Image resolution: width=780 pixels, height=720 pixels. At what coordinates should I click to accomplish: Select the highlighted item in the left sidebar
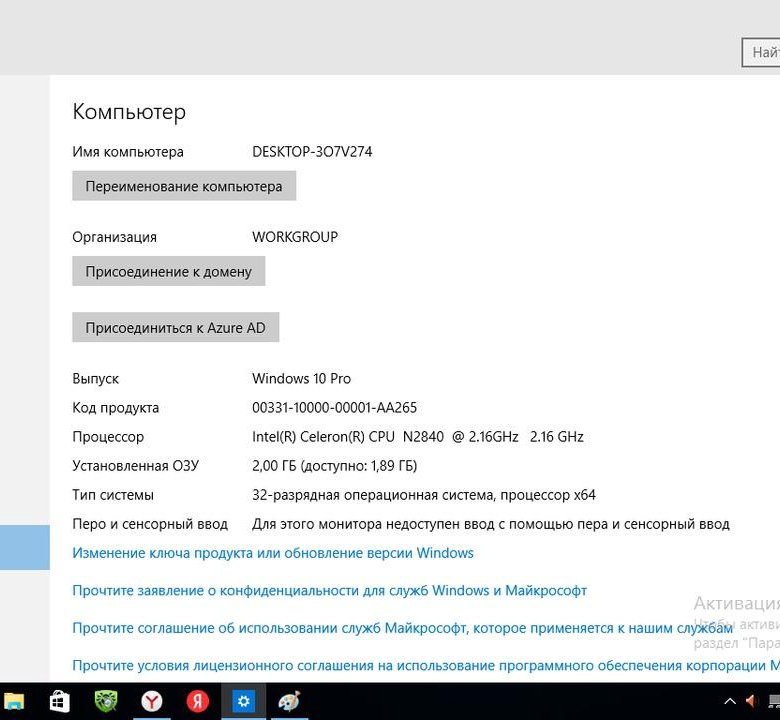[24, 547]
